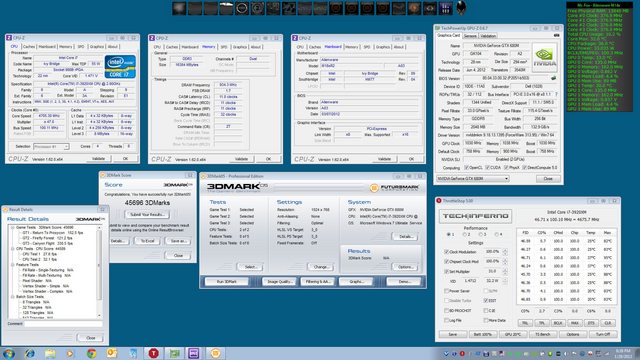The width and height of the screenshot is (640, 360).
Task: Collapse the Game Tests tree node
Action: click(13, 227)
